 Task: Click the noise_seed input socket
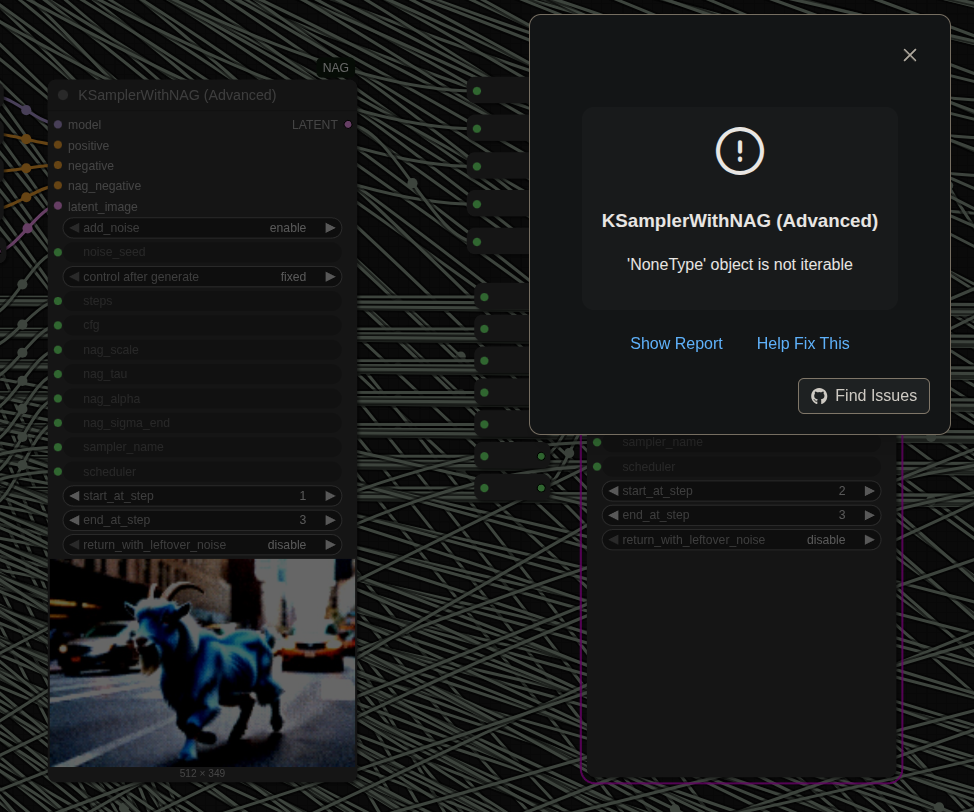[58, 252]
